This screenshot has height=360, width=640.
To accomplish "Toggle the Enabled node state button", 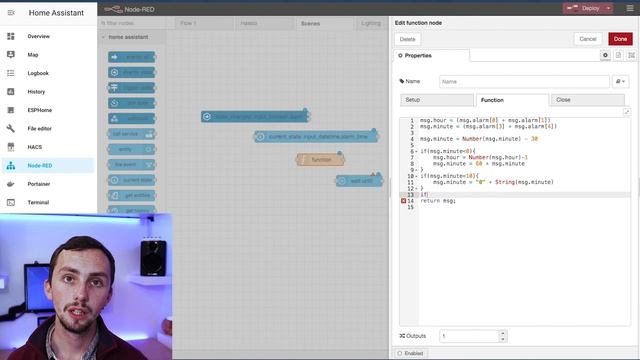I will pos(410,353).
